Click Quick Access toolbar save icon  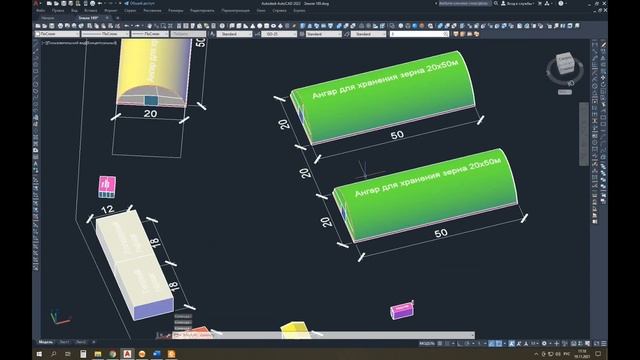coord(64,3)
